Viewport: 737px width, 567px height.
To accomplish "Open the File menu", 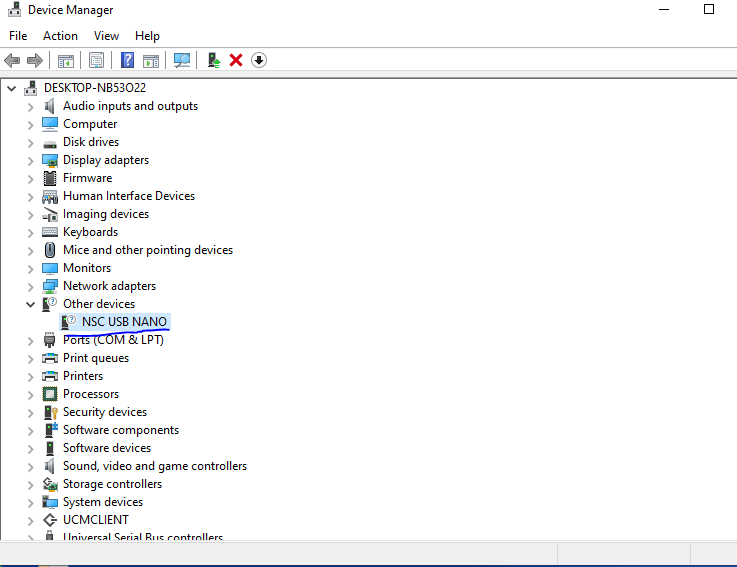I will pos(18,36).
